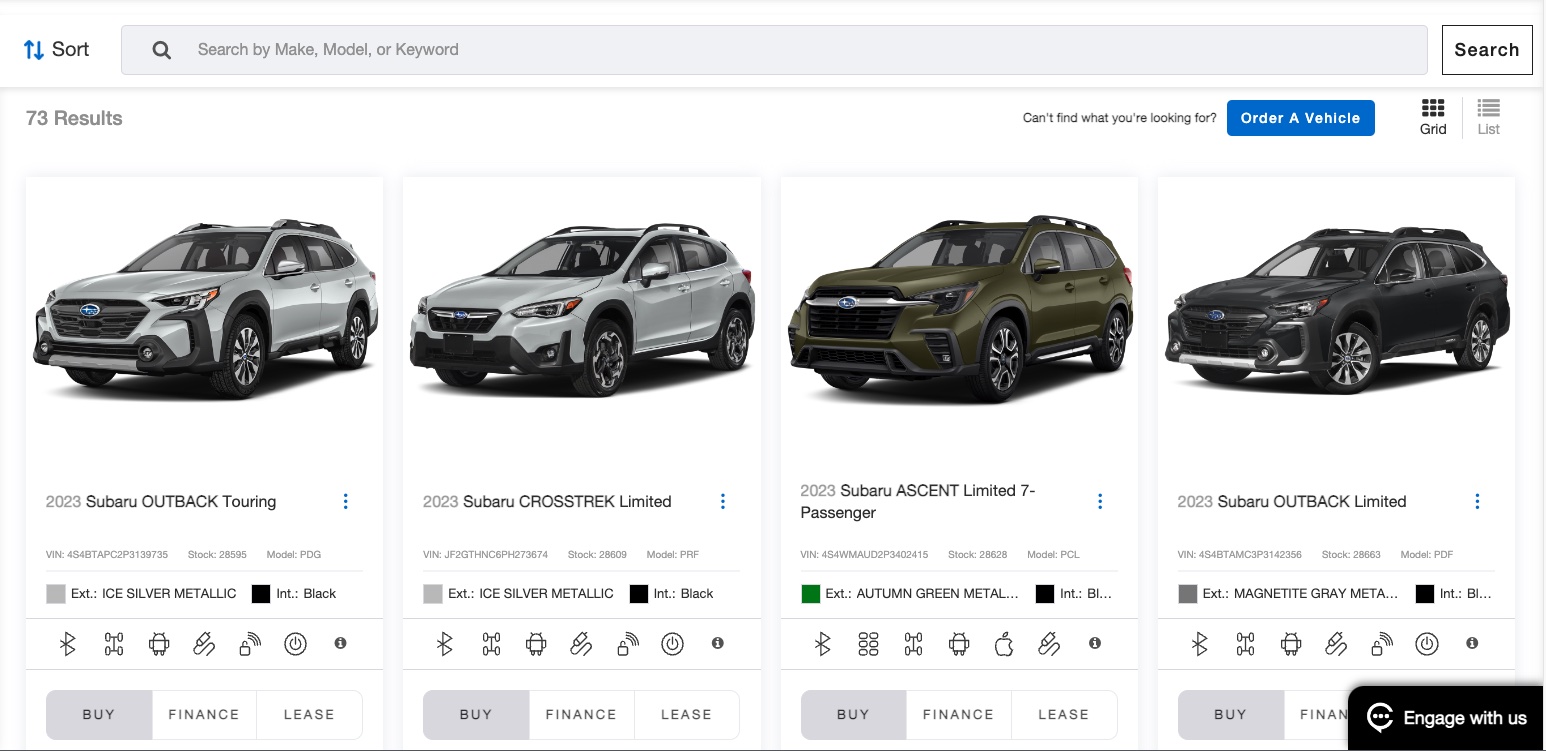
Task: Click Android Auto icon on OUTBACK Touring
Action: [159, 644]
